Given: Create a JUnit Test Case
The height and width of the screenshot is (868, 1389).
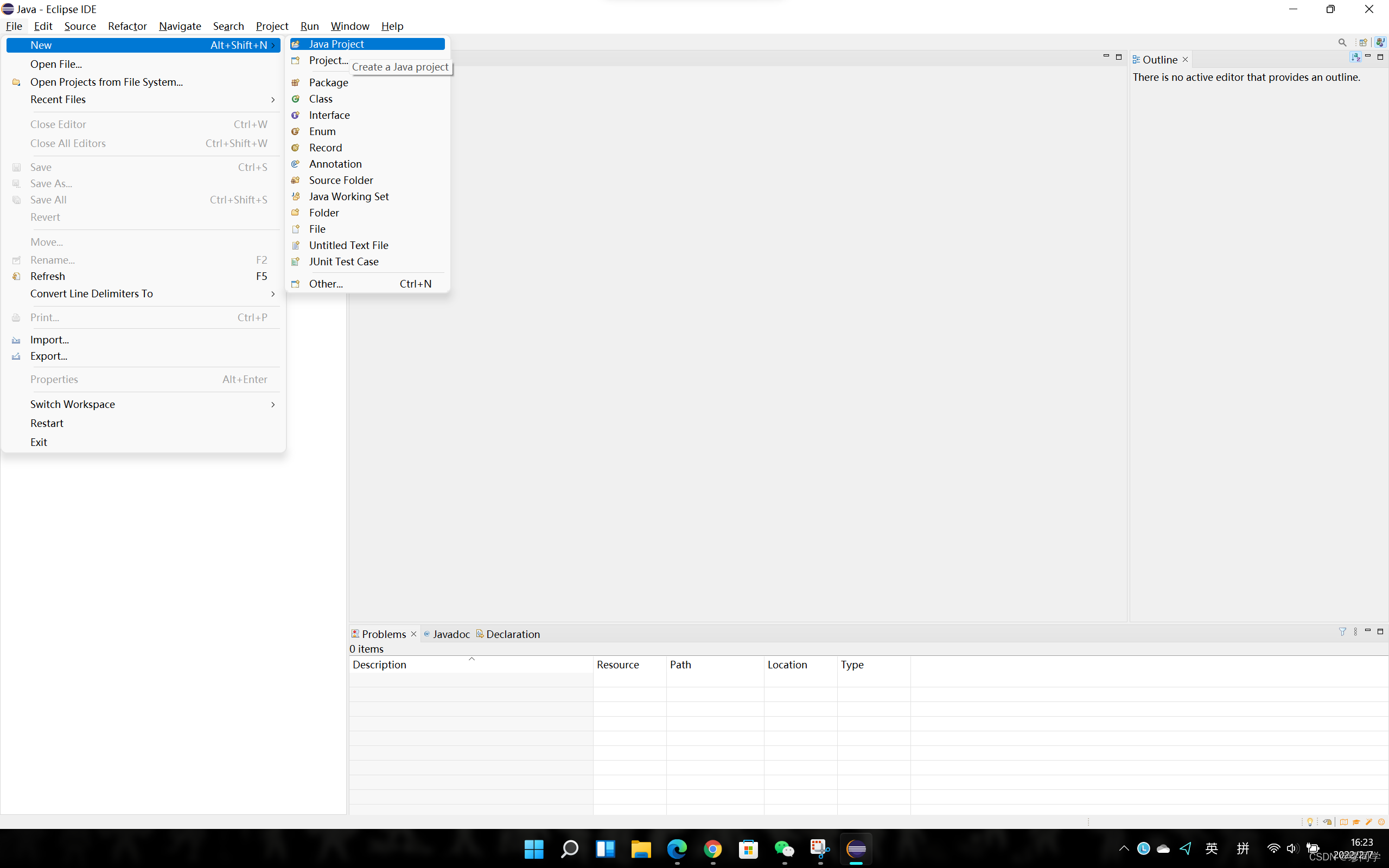Looking at the screenshot, I should coord(367,261).
